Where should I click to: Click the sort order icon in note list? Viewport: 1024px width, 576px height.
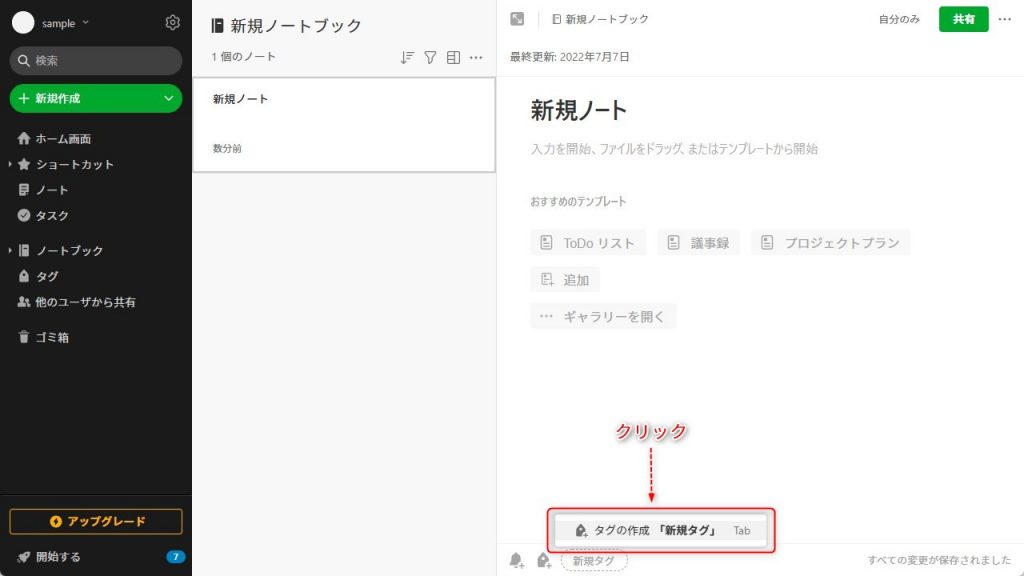pos(407,57)
